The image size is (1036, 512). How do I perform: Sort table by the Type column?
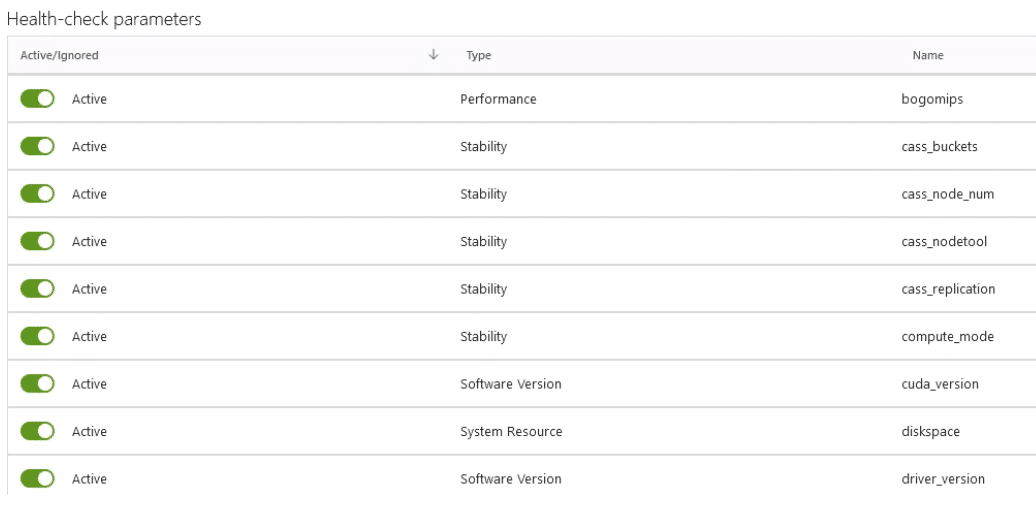click(x=478, y=55)
